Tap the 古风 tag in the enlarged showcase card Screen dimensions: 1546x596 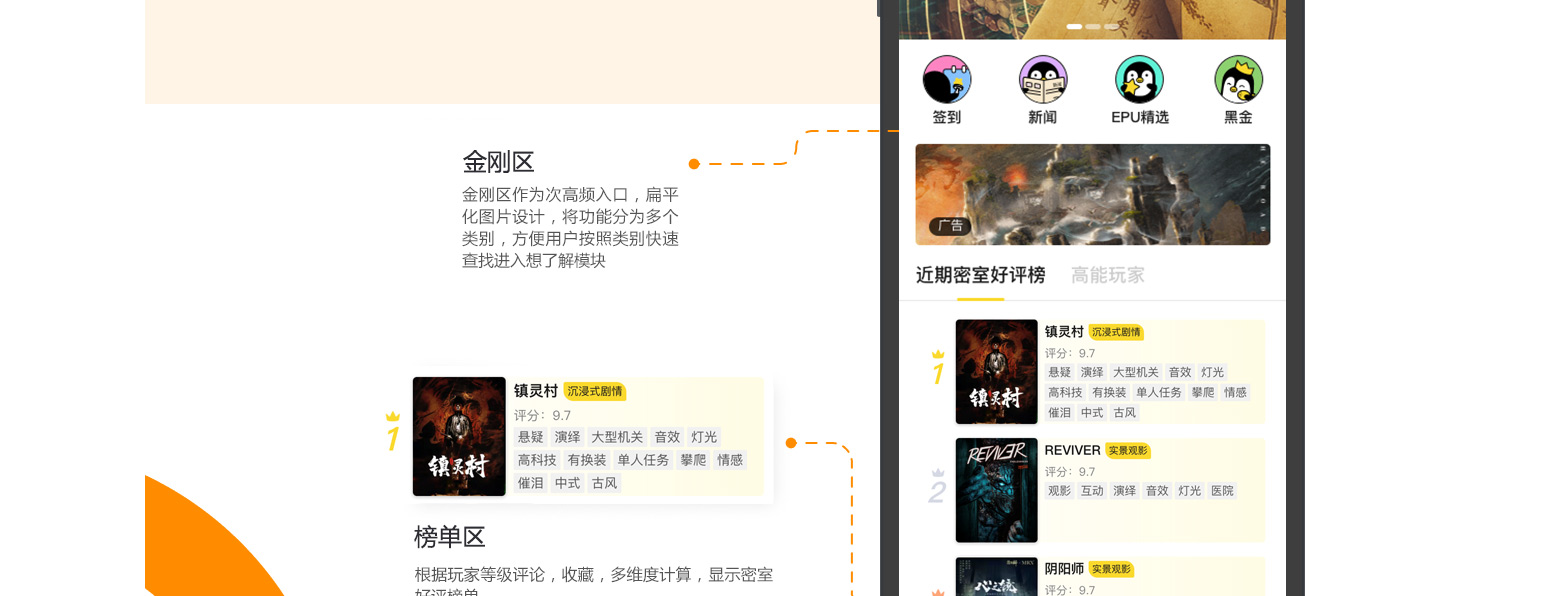(x=604, y=483)
